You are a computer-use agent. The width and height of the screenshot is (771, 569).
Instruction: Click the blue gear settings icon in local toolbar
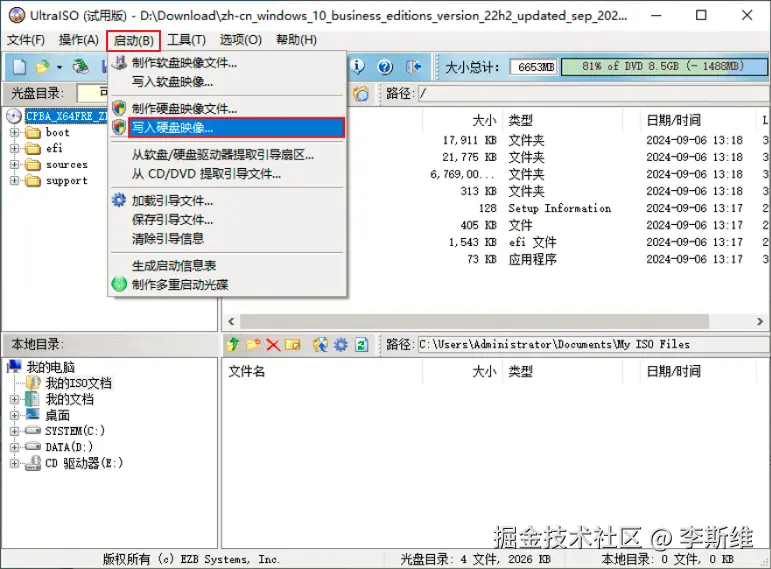[341, 344]
